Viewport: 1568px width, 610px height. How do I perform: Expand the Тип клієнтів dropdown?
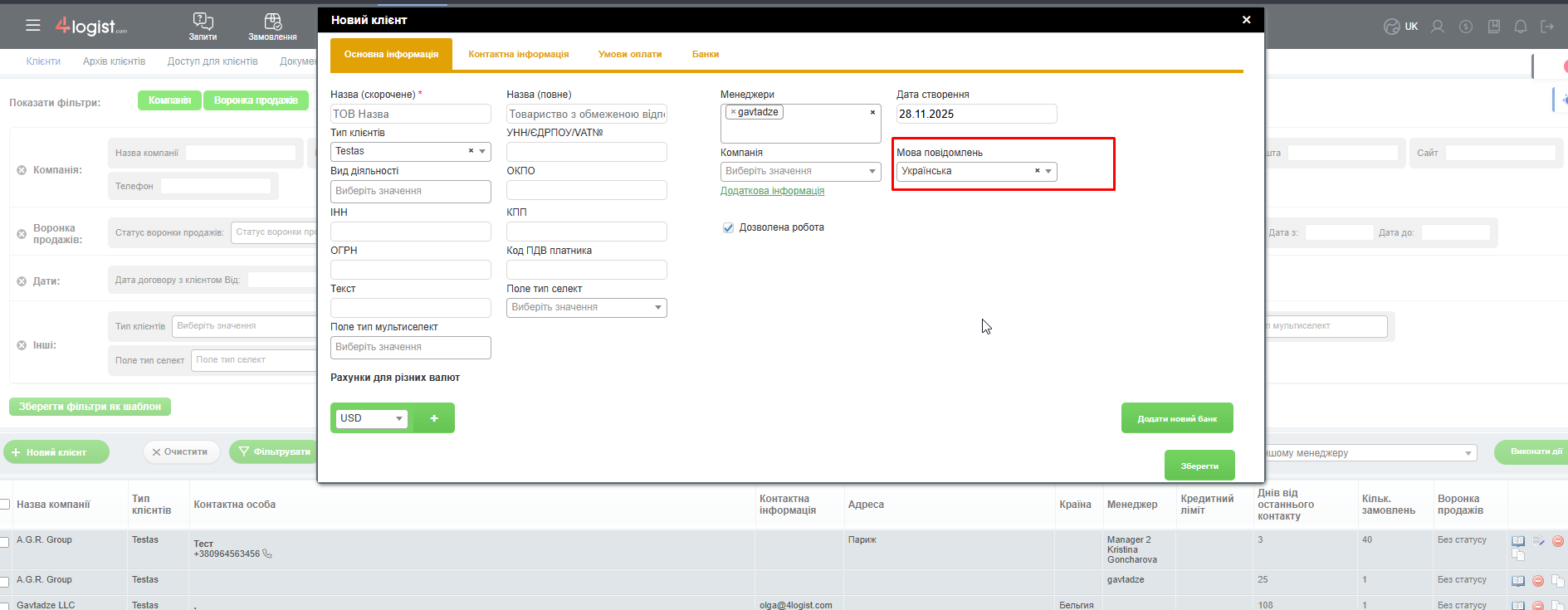coord(482,151)
